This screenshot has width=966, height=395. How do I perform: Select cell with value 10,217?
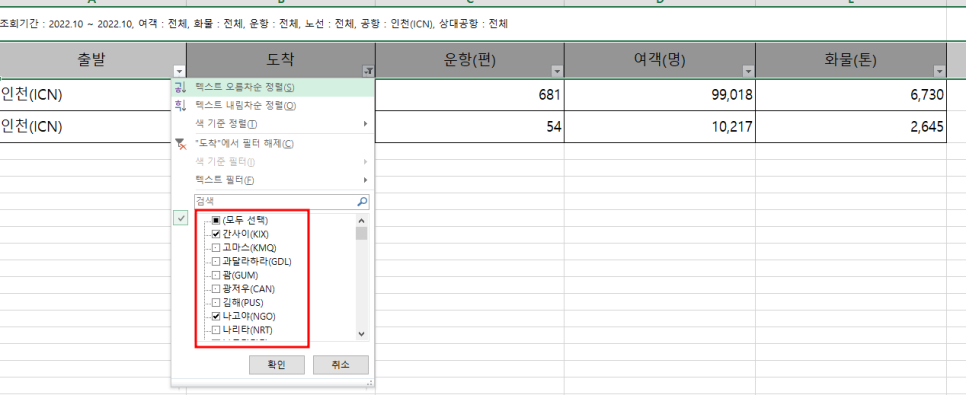[659, 127]
